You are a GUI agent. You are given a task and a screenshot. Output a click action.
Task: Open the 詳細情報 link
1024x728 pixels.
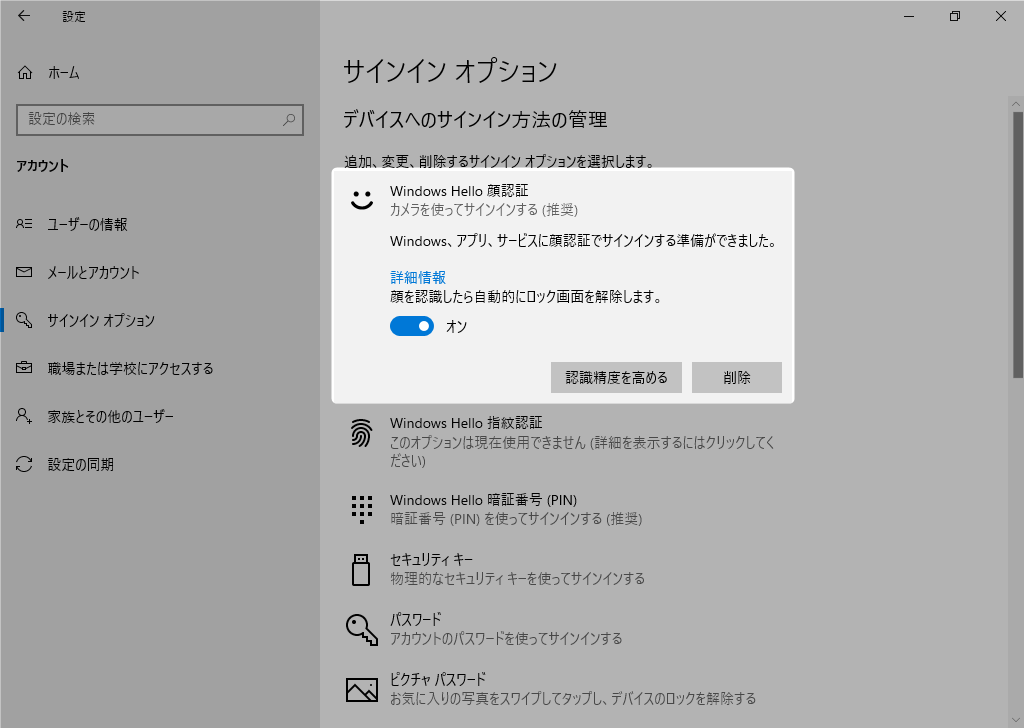pyautogui.click(x=417, y=278)
